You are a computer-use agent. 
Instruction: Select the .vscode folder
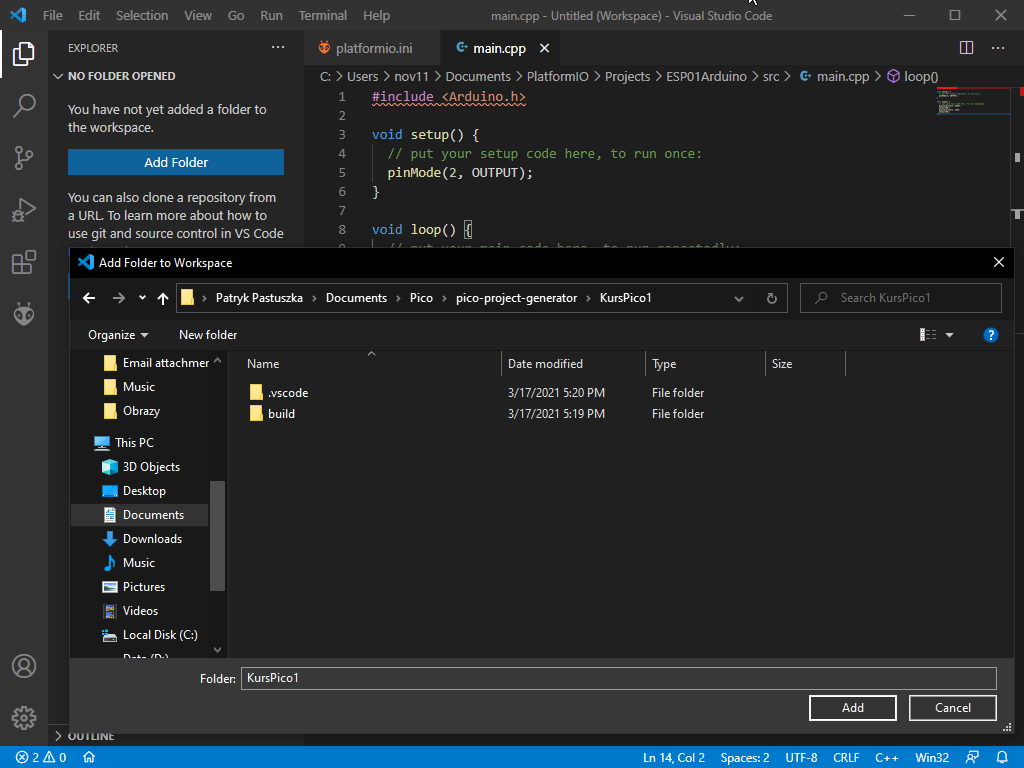(288, 392)
